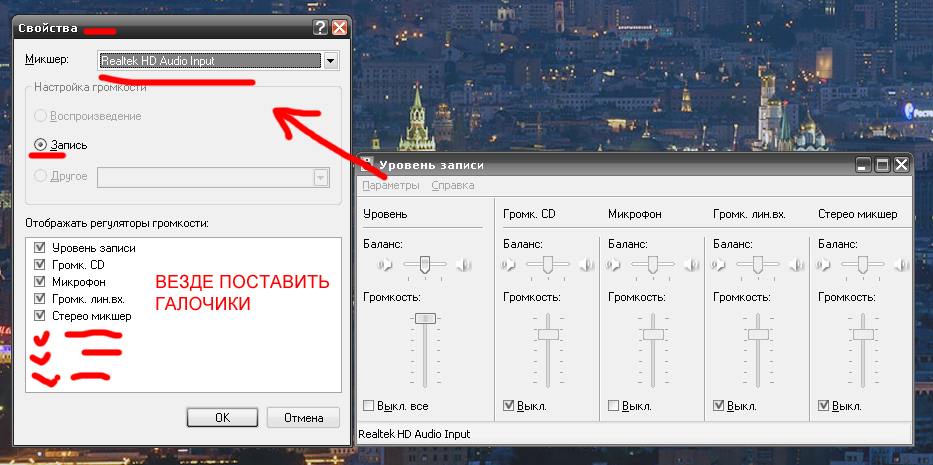Screen dimensions: 933x465
Task: Mute the Микрофон channel with Выкл. checkbox
Action: point(613,406)
